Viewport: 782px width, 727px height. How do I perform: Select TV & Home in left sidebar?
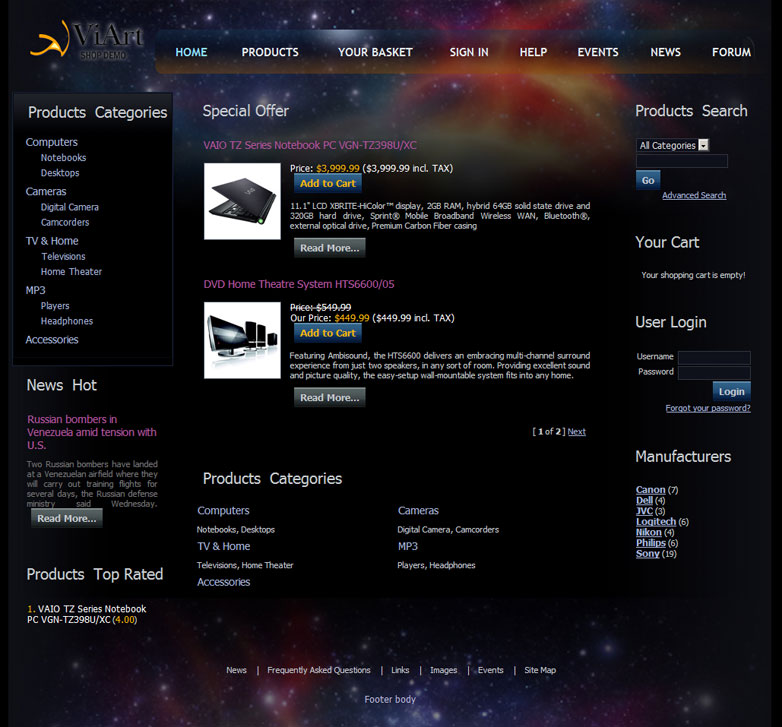coord(52,241)
